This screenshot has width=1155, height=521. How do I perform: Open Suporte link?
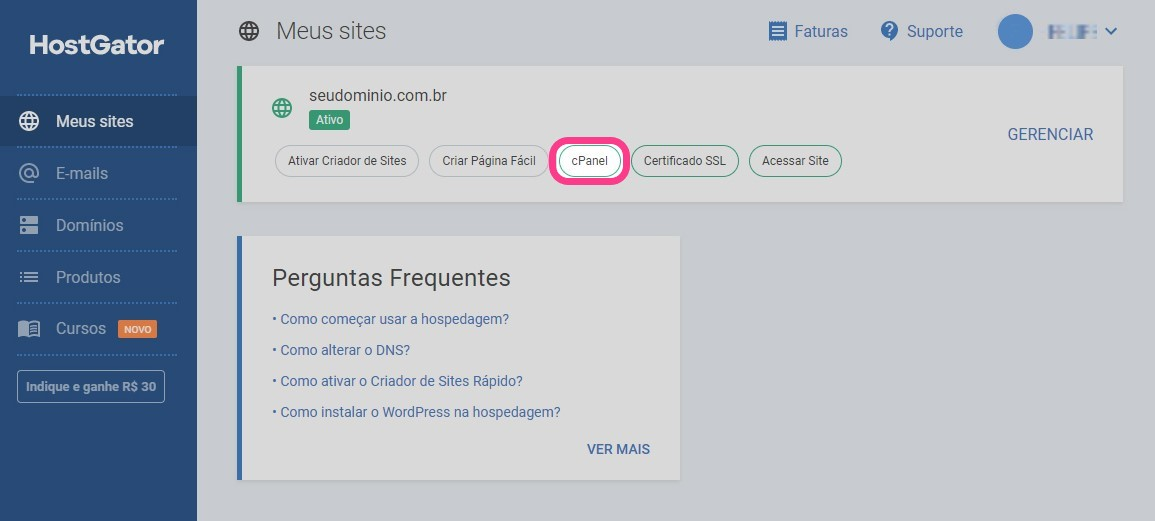coord(935,31)
